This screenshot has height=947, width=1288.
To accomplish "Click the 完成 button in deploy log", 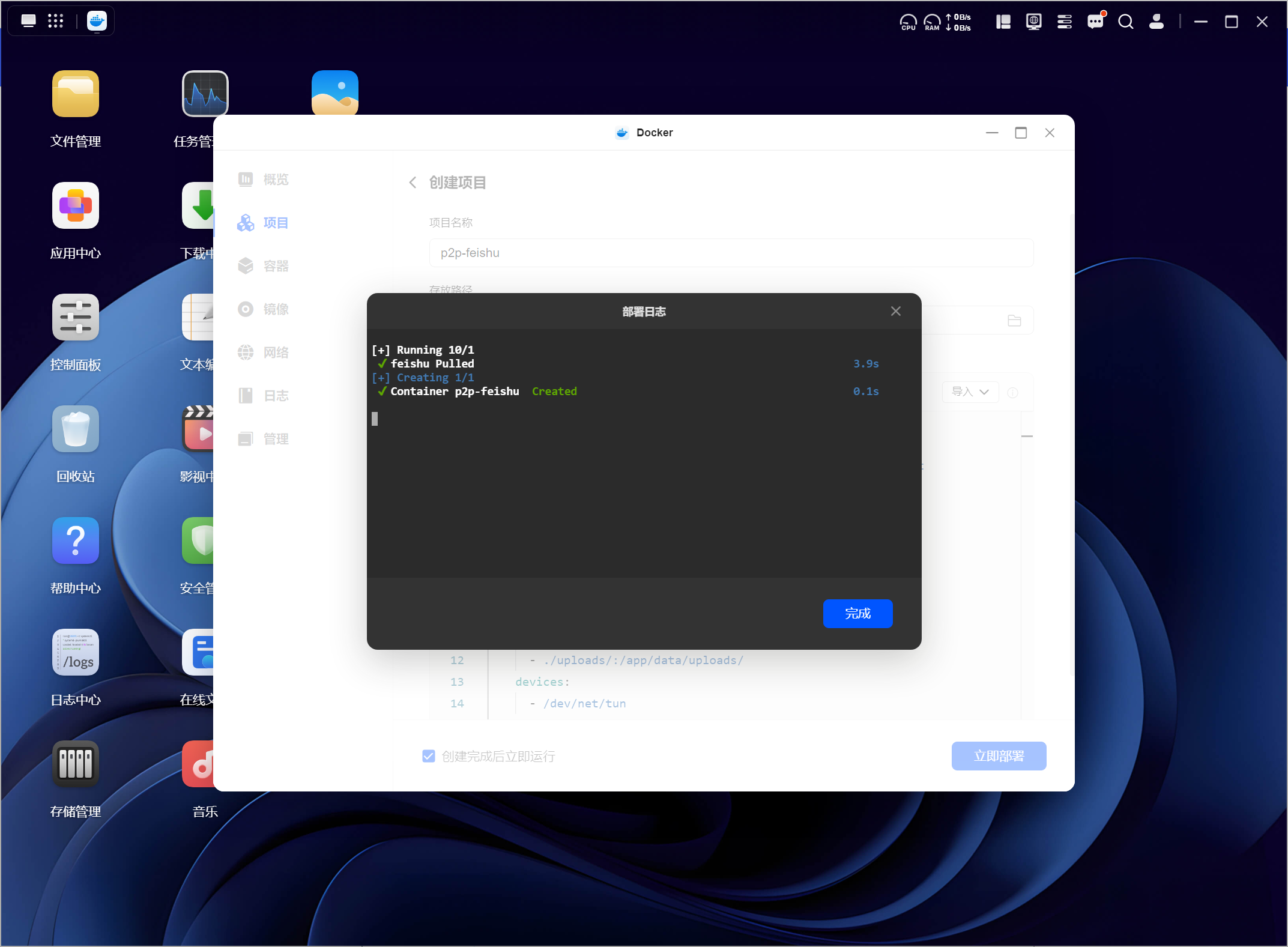I will click(x=857, y=613).
